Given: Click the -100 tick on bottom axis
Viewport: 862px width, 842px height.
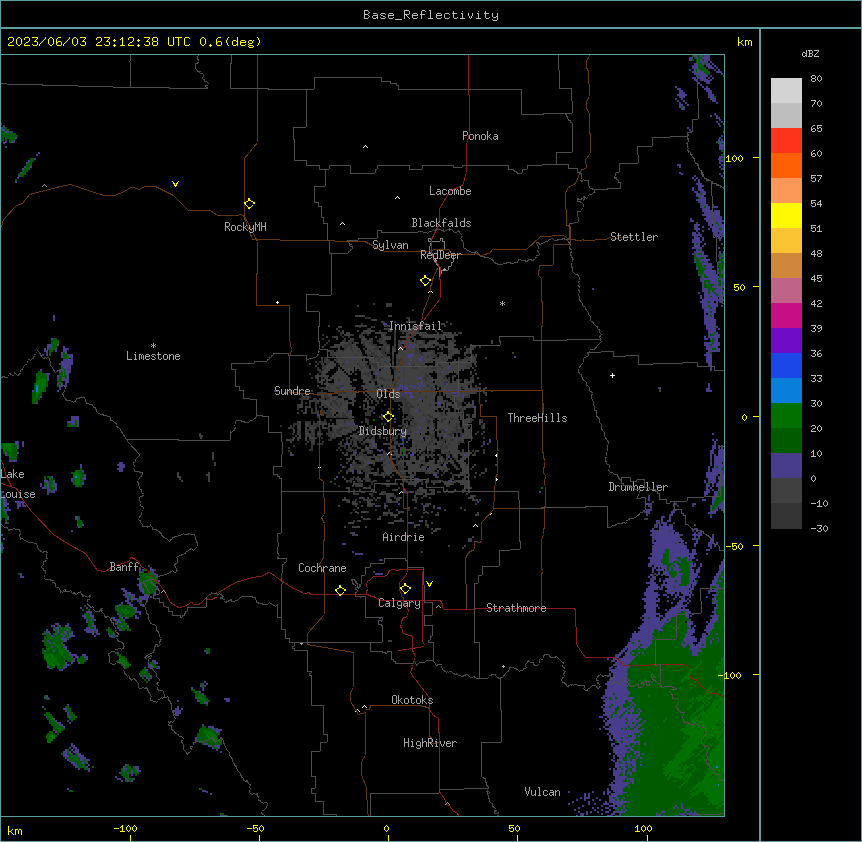Looking at the screenshot, I should point(125,828).
